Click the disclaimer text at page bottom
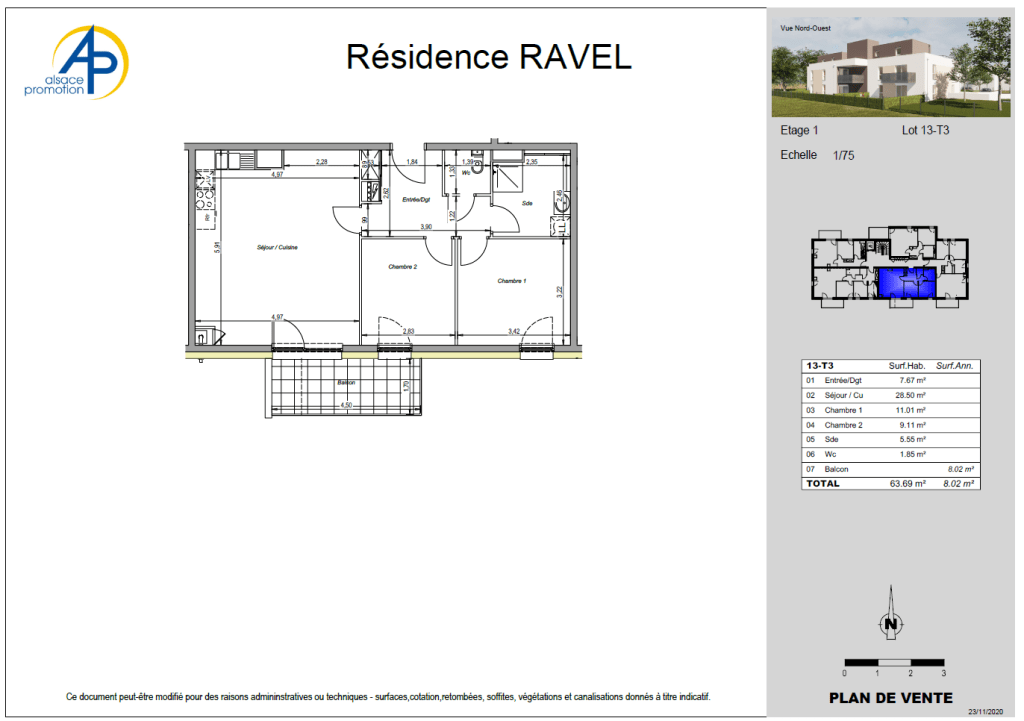Image resolution: width=1024 pixels, height=721 pixels. tap(388, 697)
